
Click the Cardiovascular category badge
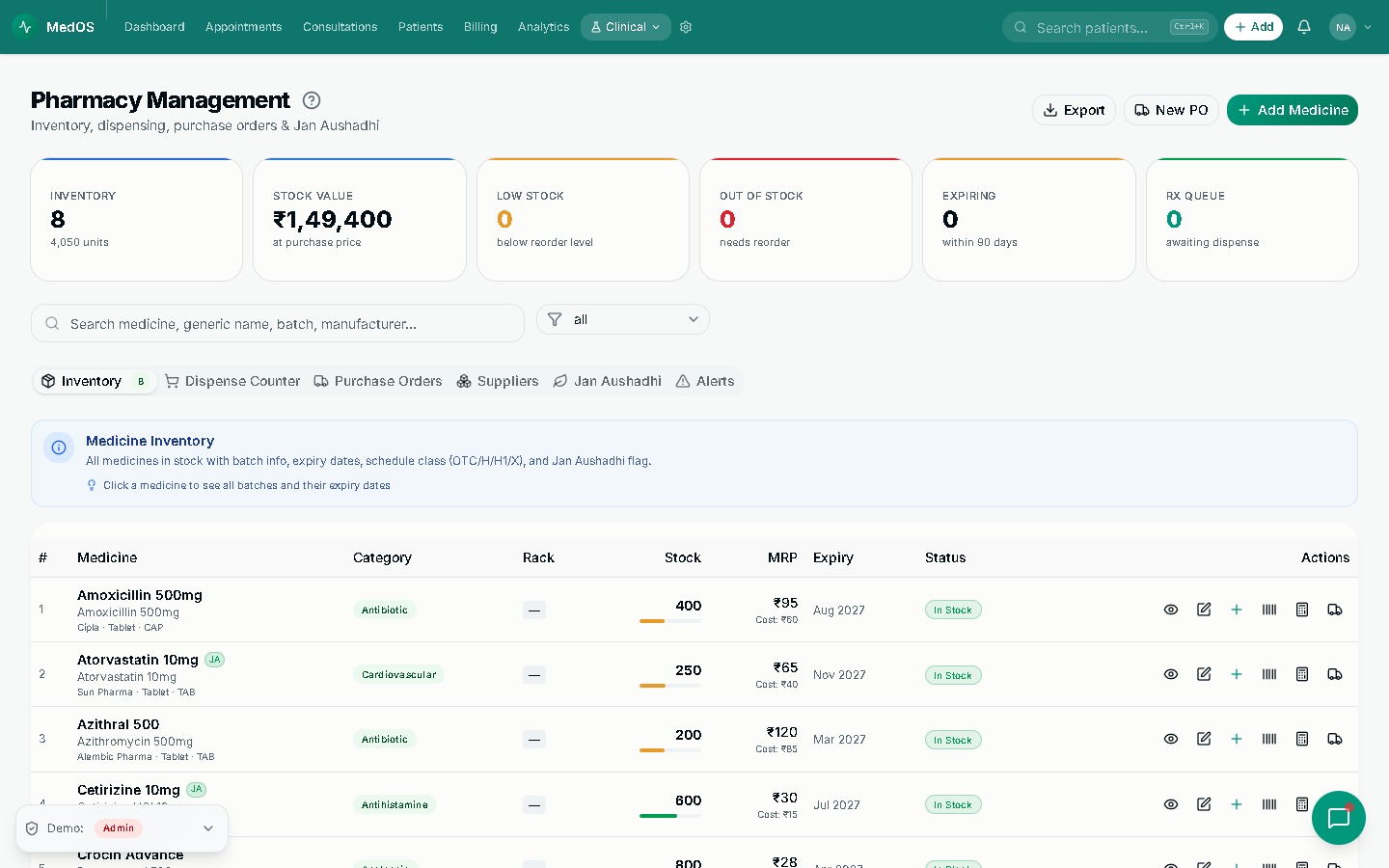tap(399, 674)
